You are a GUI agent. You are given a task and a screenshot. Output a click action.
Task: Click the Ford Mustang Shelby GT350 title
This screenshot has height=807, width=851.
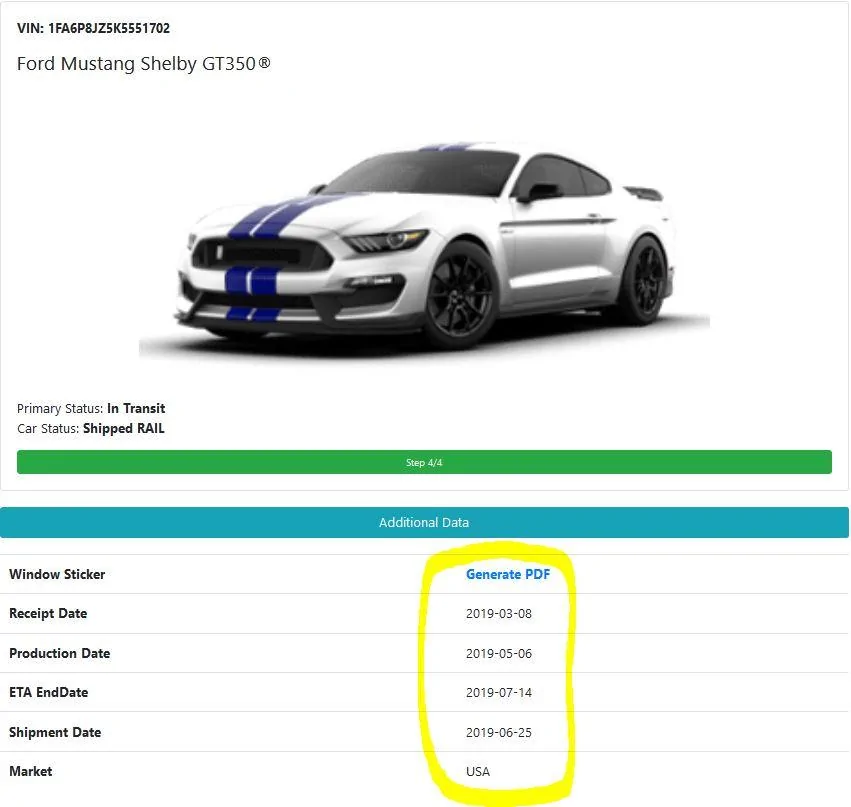(144, 64)
